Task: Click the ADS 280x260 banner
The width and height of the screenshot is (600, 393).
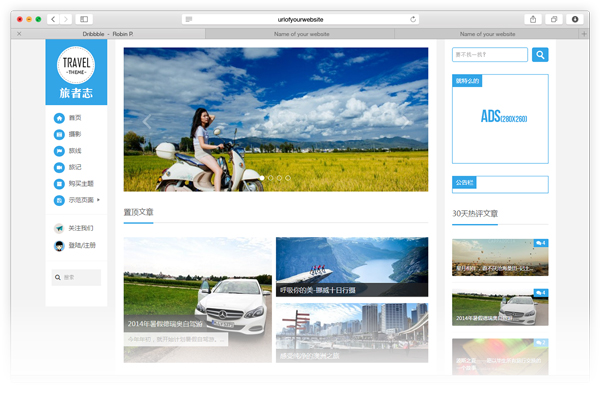Action: coord(500,119)
